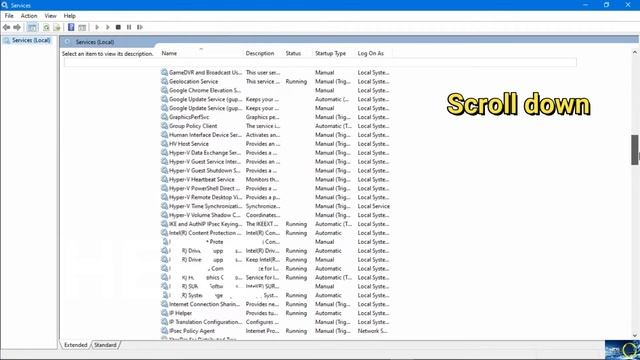The image size is (640, 360).
Task: Toggle the Show/Hide Console Tree icon
Action: coord(32,27)
